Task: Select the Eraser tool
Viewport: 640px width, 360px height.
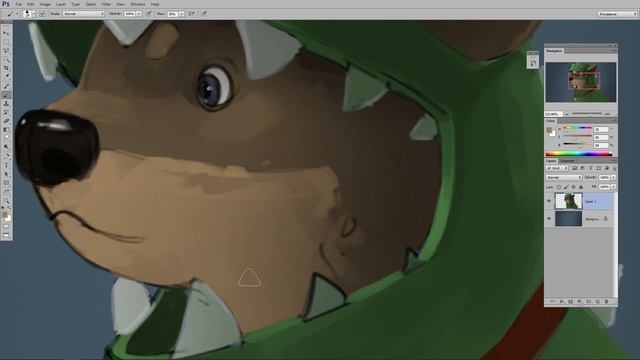Action: pos(6,121)
